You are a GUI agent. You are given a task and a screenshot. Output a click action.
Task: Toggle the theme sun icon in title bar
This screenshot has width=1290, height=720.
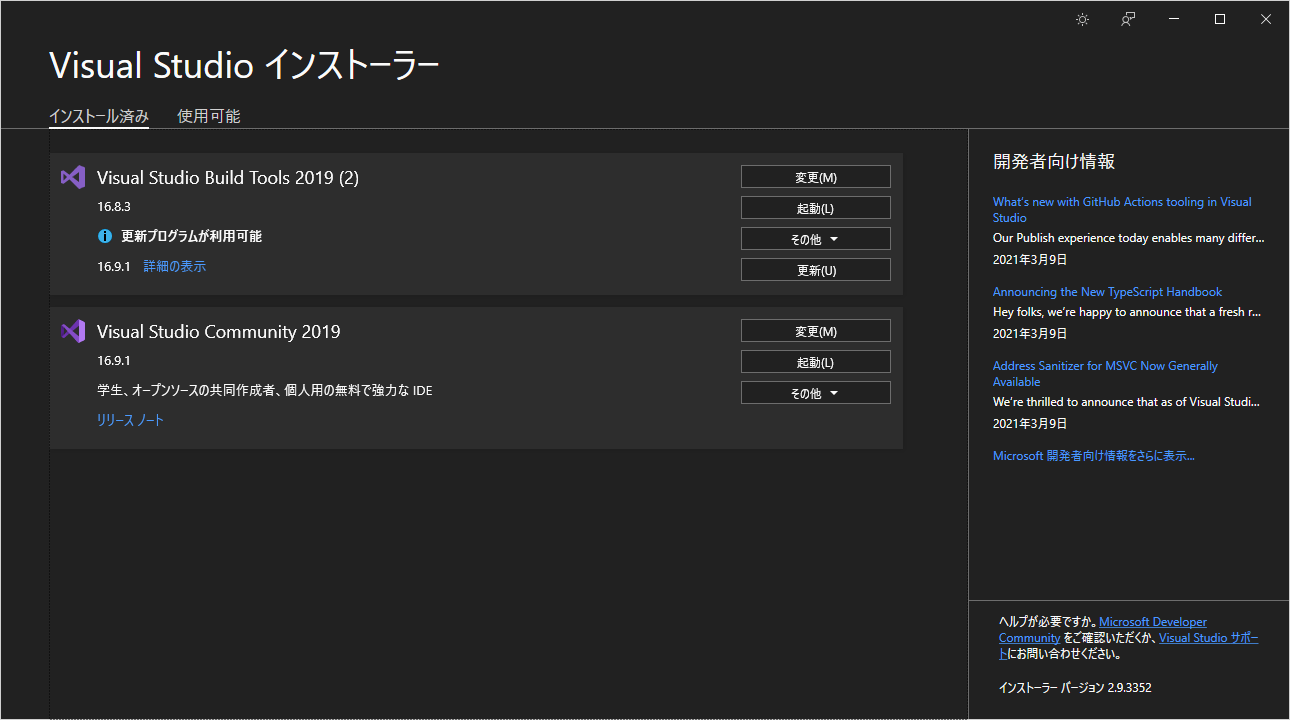pos(1082,19)
